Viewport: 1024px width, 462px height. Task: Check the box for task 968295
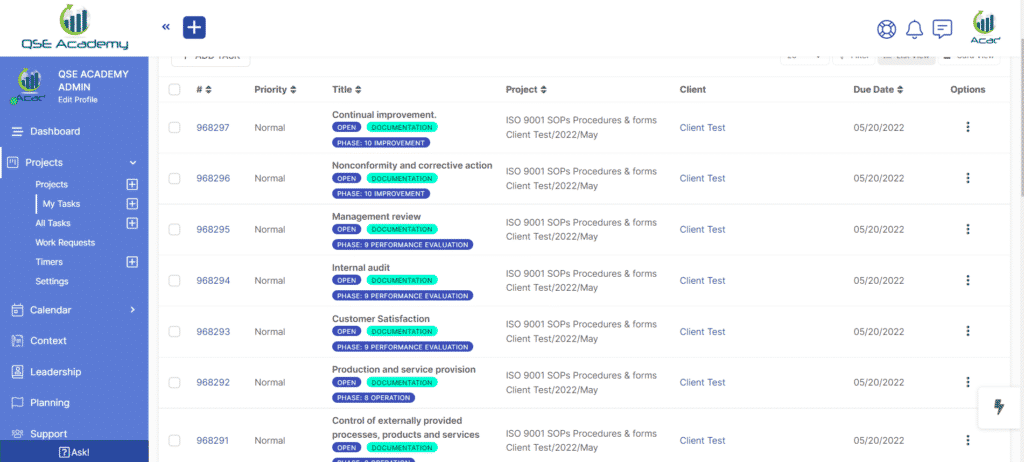click(174, 229)
